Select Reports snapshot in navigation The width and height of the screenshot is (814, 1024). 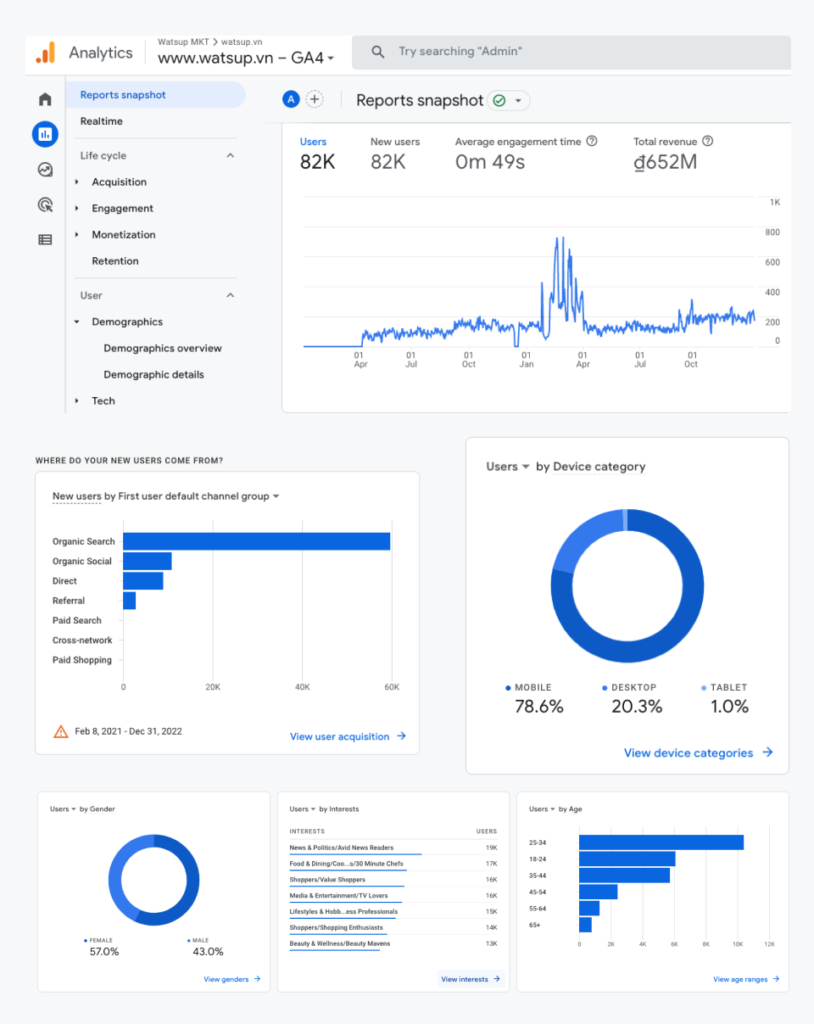click(123, 95)
